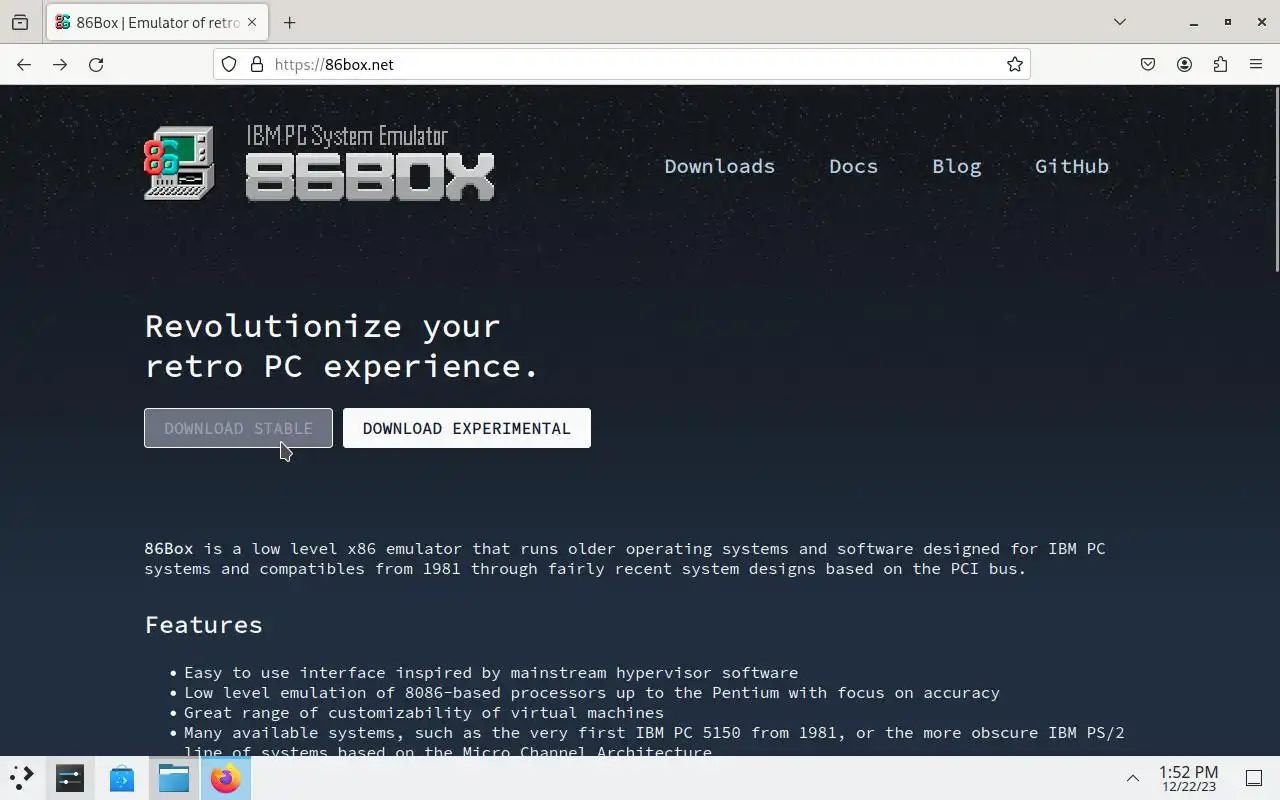Viewport: 1280px width, 800px height.
Task: Open System Settings from the taskbar
Action: click(70, 778)
